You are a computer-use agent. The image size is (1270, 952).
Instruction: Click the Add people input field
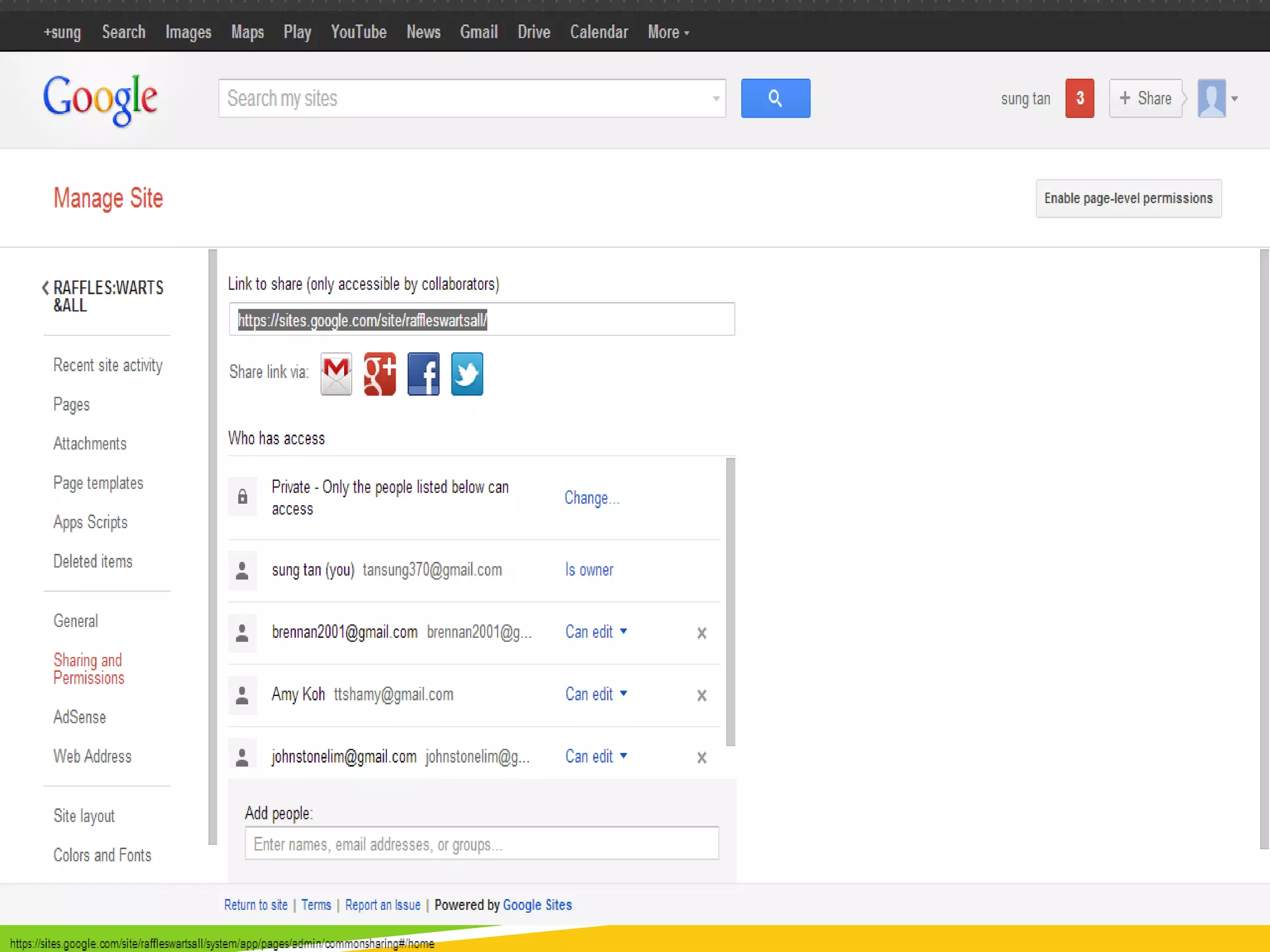click(481, 844)
